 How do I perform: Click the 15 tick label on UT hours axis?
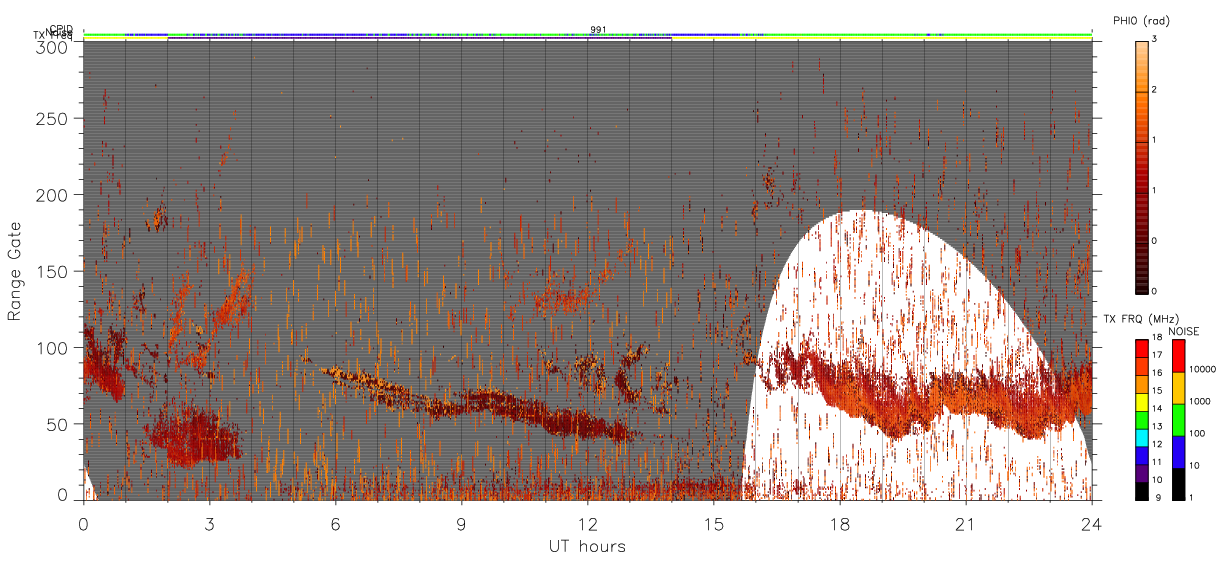coord(714,524)
